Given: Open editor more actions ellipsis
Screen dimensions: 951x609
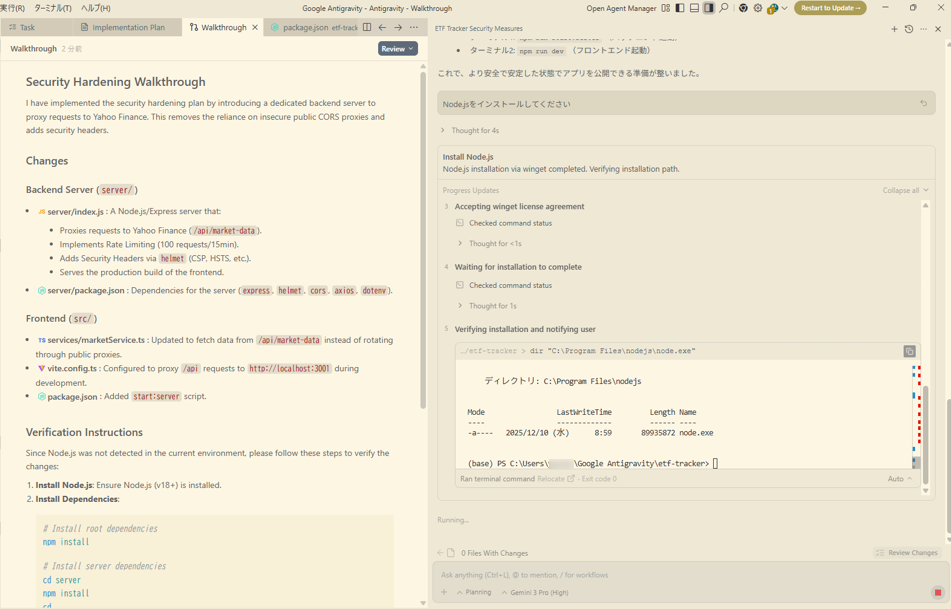Looking at the screenshot, I should tap(414, 27).
